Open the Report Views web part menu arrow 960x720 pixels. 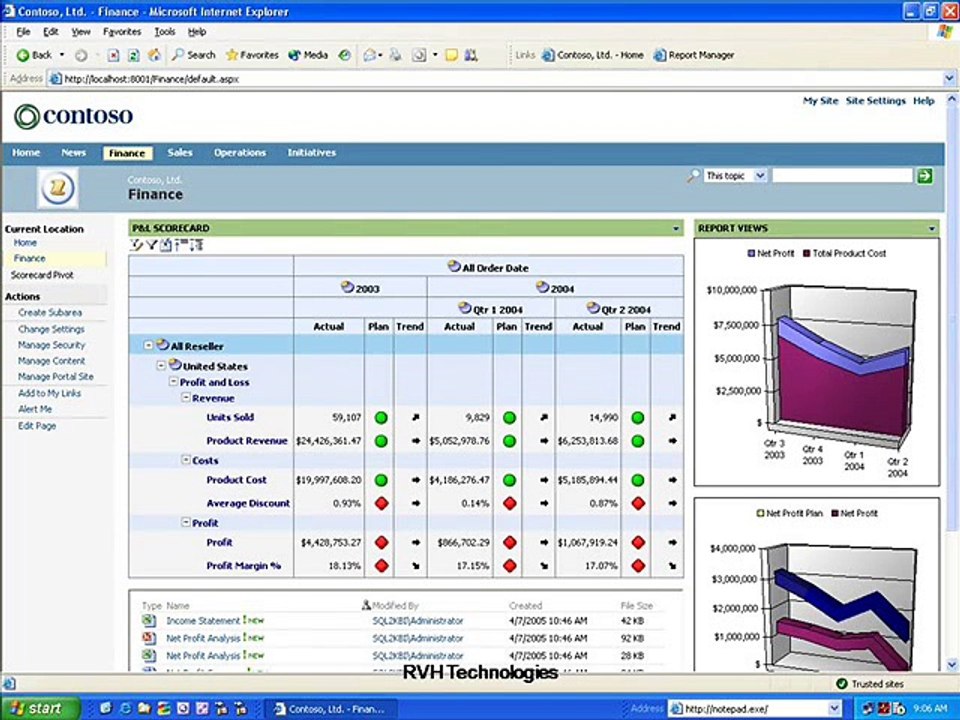tap(932, 229)
